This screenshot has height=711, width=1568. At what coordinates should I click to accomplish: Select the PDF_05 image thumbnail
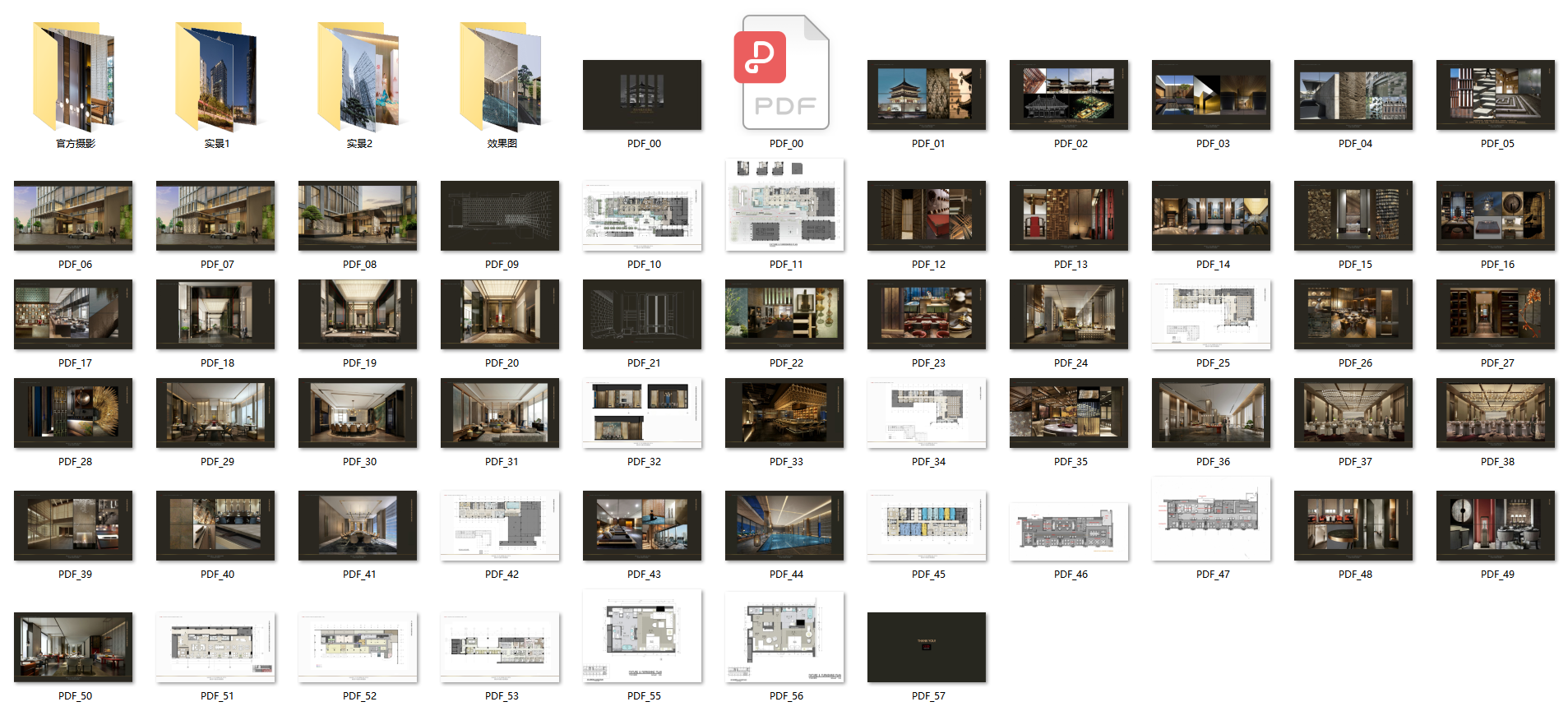click(x=1496, y=95)
